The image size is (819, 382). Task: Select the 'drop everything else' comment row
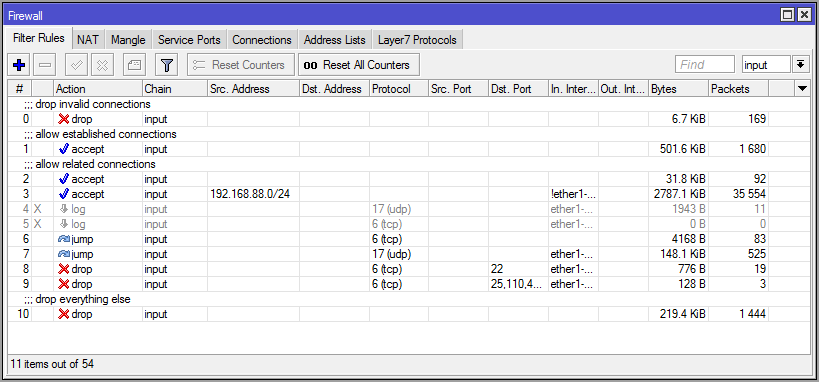tap(409, 299)
